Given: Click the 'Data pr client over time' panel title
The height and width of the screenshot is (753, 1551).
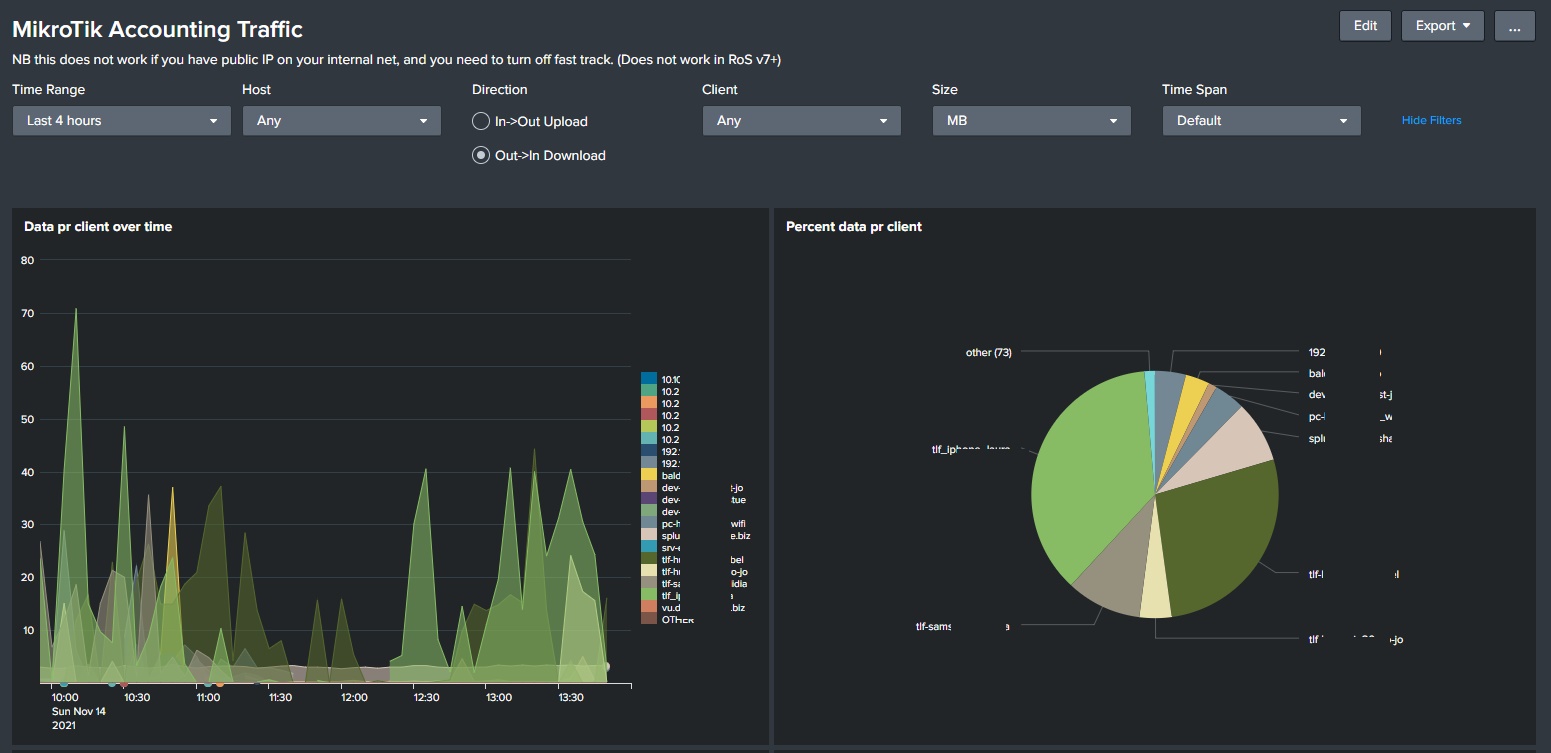Looking at the screenshot, I should tap(98, 227).
